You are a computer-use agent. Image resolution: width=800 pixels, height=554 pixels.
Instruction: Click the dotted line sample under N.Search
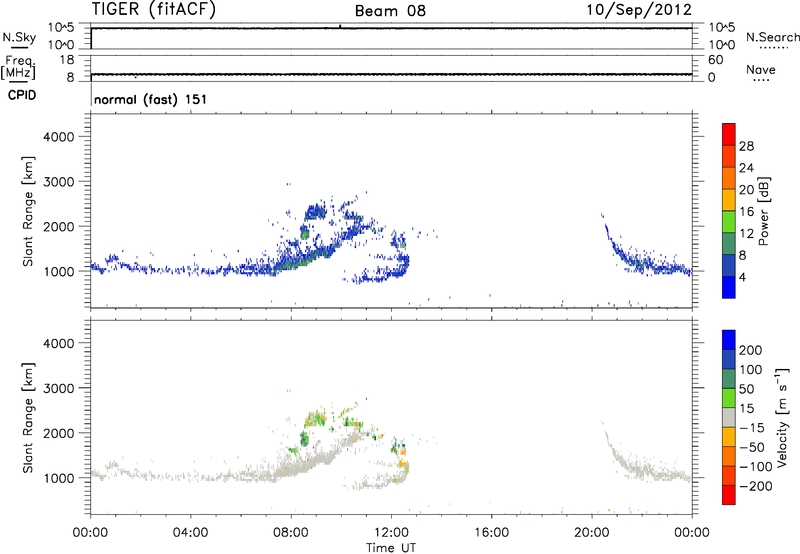[x=773, y=48]
